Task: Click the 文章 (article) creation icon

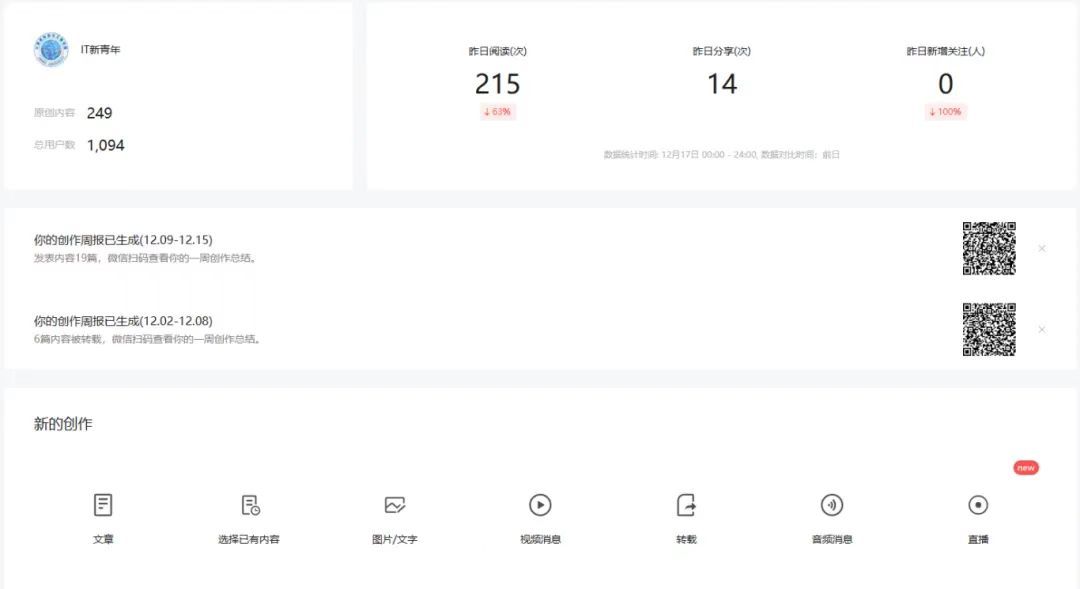Action: pyautogui.click(x=103, y=505)
